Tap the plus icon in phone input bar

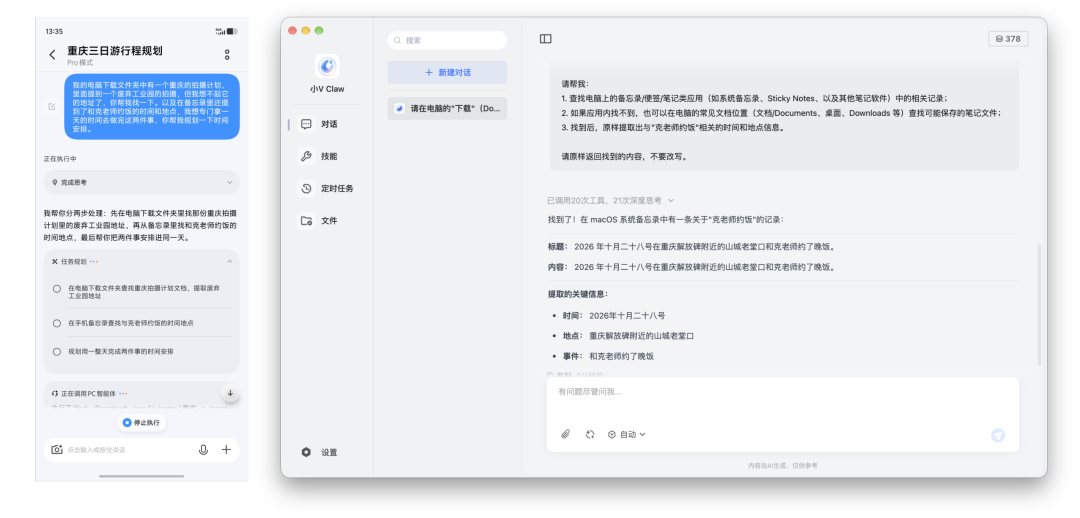[226, 450]
